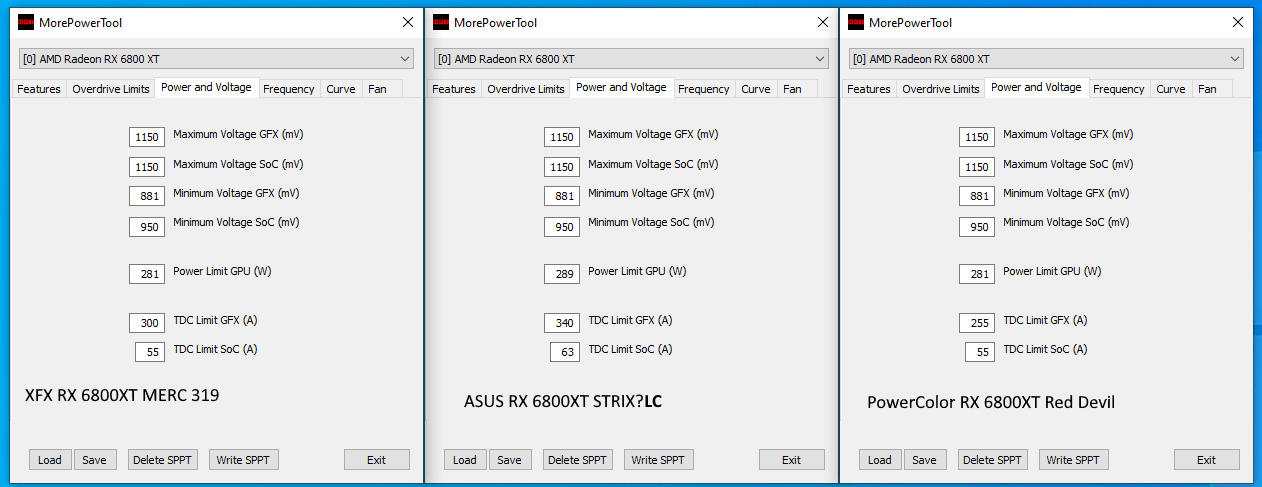Edit Maximum Voltage GFX field in ASUS STRIX LC window
Image resolution: width=1262 pixels, height=487 pixels.
(562, 137)
